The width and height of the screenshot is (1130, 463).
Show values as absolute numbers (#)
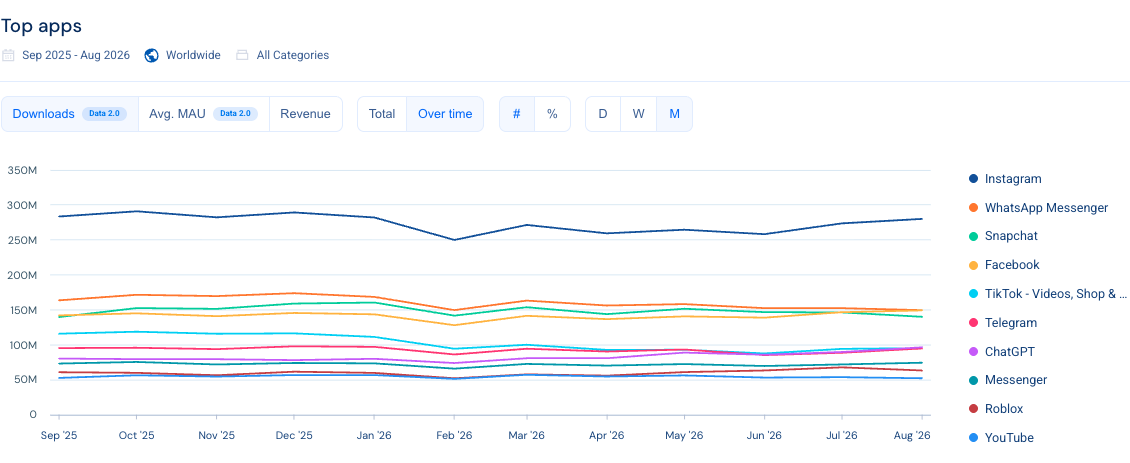[517, 114]
